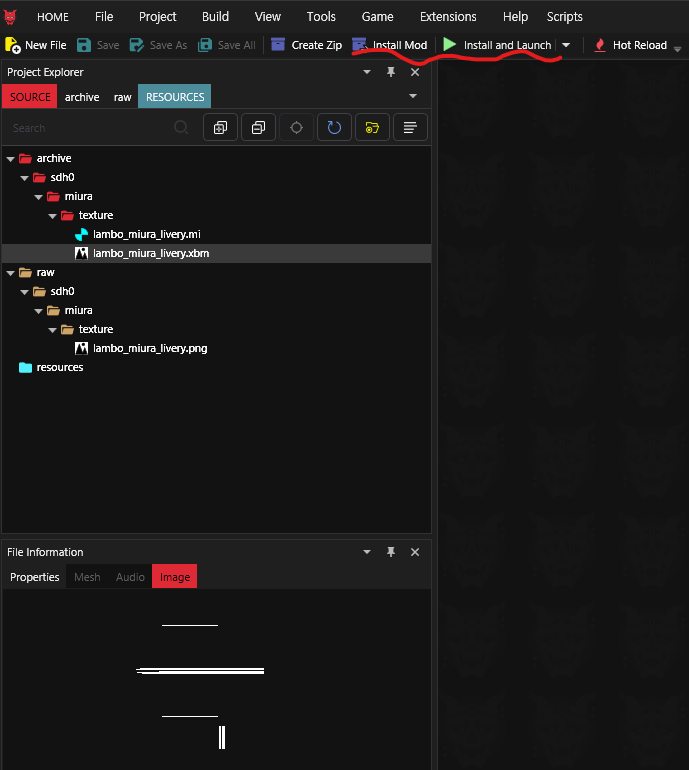Open project folder with yellow folder icon
This screenshot has width=689, height=770.
[x=372, y=127]
